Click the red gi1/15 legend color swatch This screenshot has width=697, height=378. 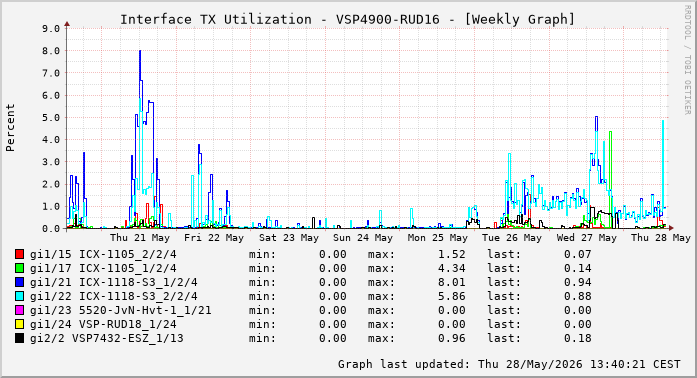click(x=19, y=254)
